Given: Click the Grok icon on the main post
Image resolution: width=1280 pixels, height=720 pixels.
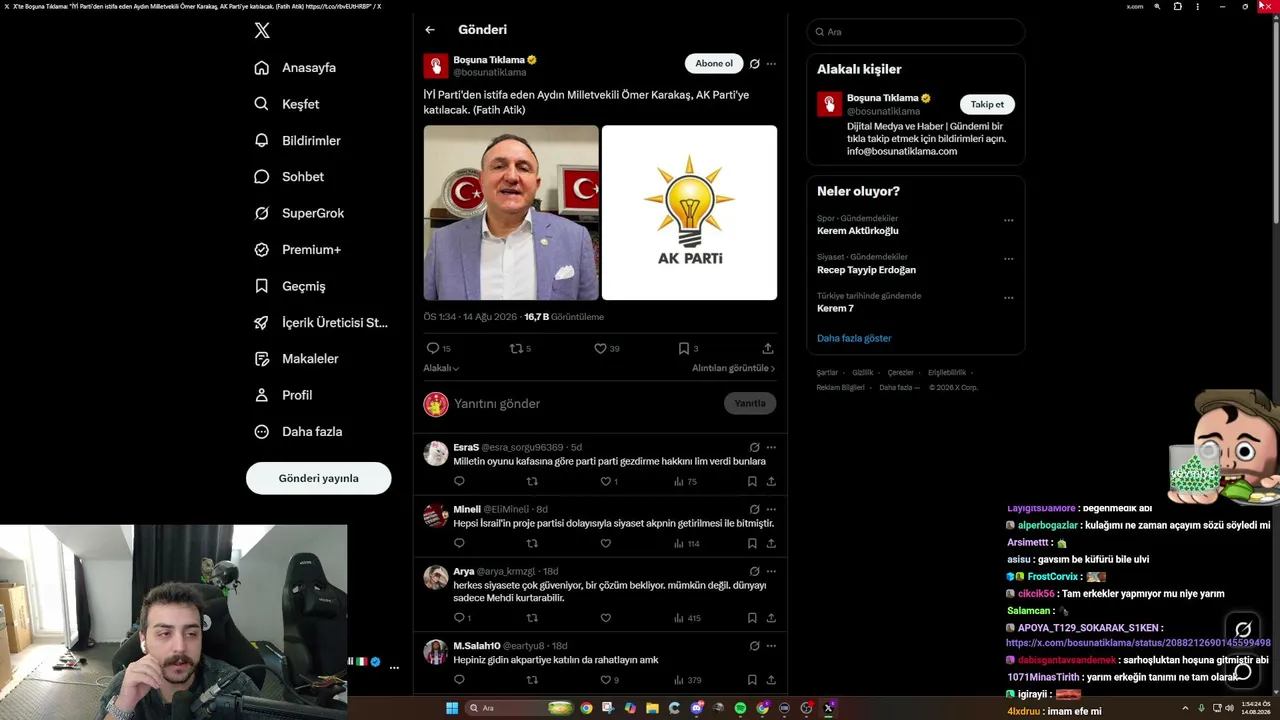Looking at the screenshot, I should [755, 63].
